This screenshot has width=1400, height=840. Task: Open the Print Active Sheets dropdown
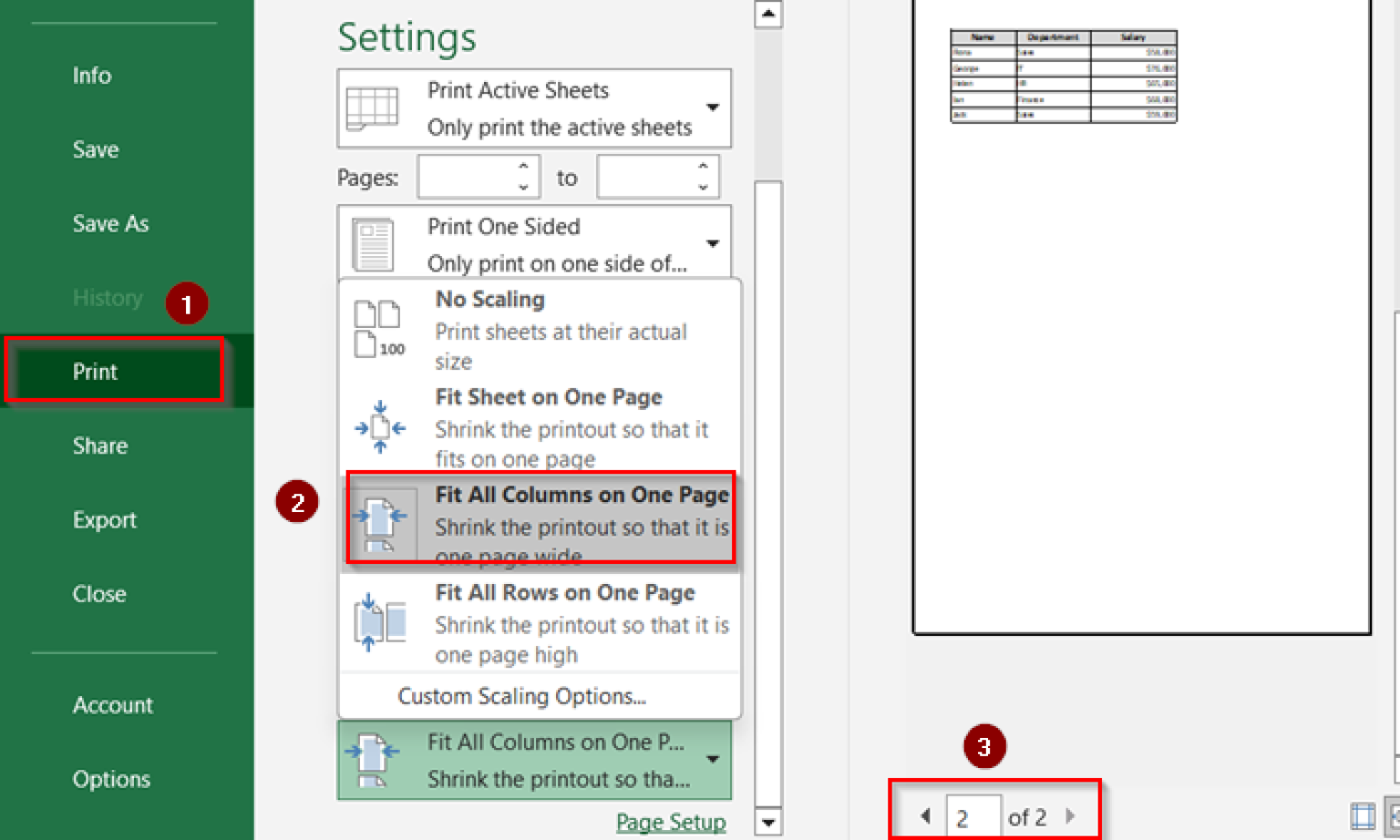pos(713,108)
